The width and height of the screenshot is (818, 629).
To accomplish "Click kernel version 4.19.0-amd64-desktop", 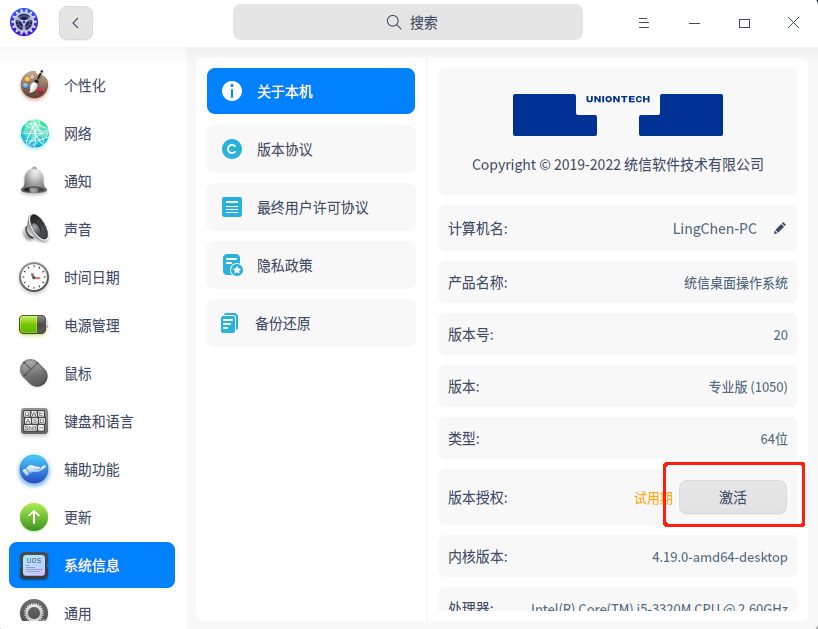I will point(719,557).
